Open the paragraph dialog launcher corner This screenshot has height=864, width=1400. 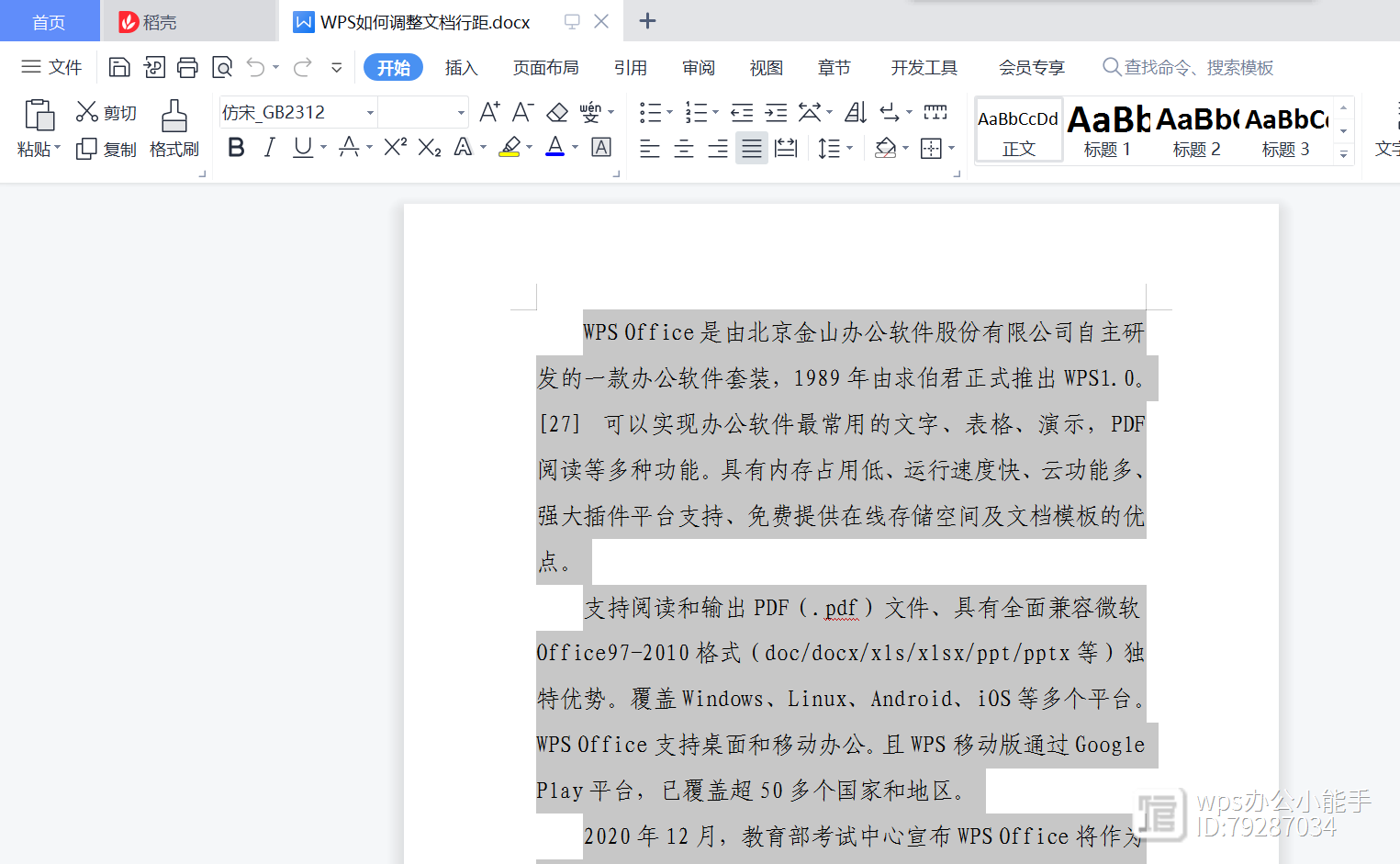[x=957, y=173]
